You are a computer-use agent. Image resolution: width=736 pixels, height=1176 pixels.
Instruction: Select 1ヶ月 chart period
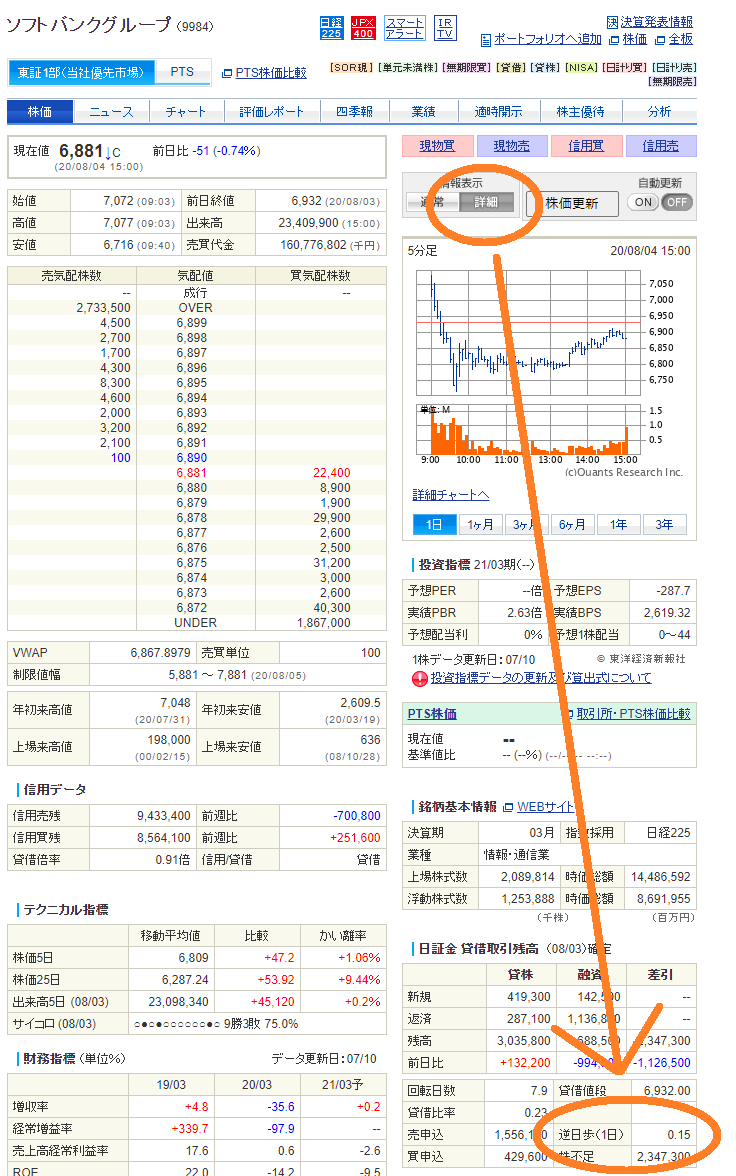[480, 524]
